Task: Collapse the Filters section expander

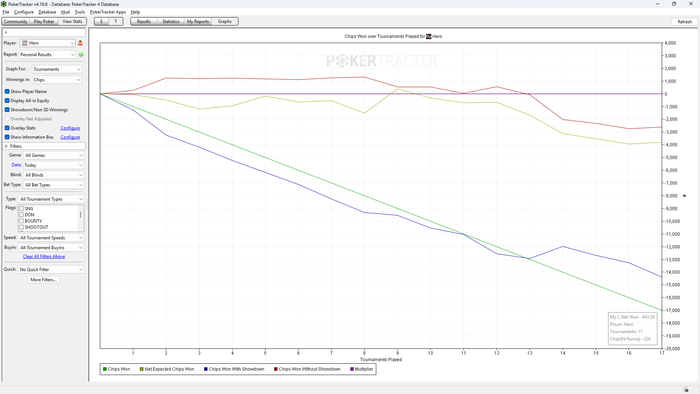Action: [6, 146]
